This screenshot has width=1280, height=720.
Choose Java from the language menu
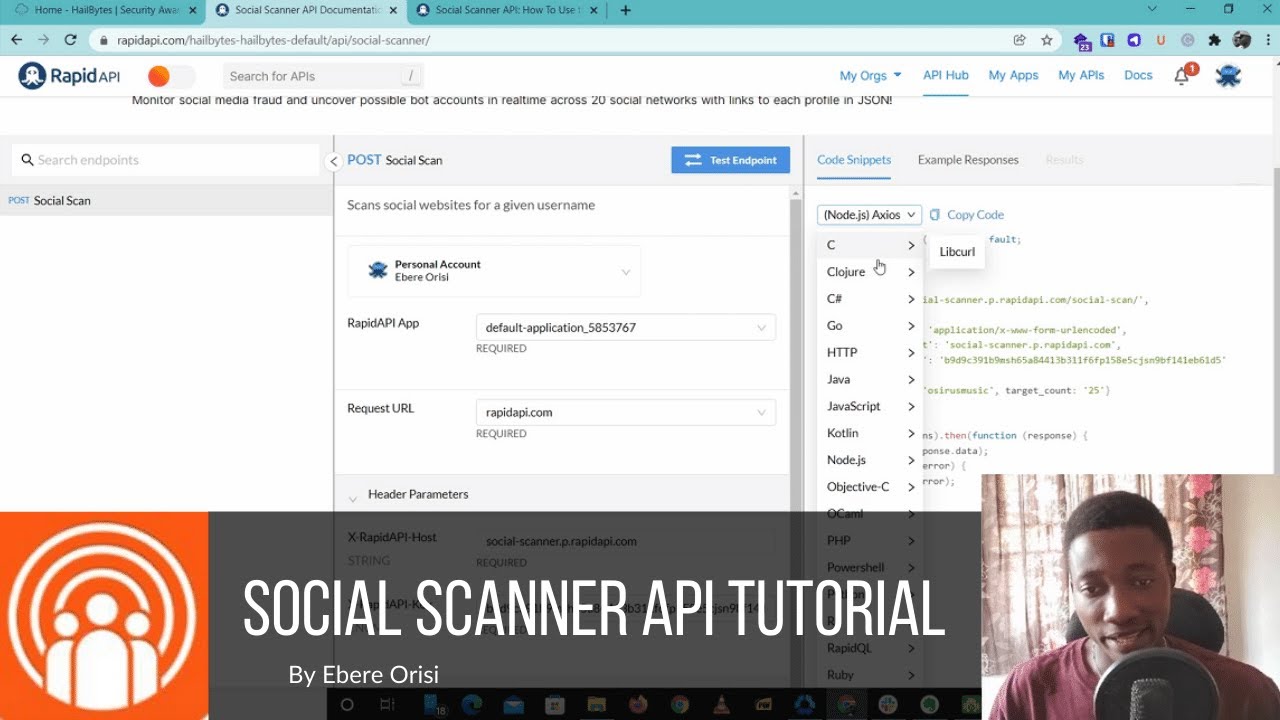(x=869, y=380)
